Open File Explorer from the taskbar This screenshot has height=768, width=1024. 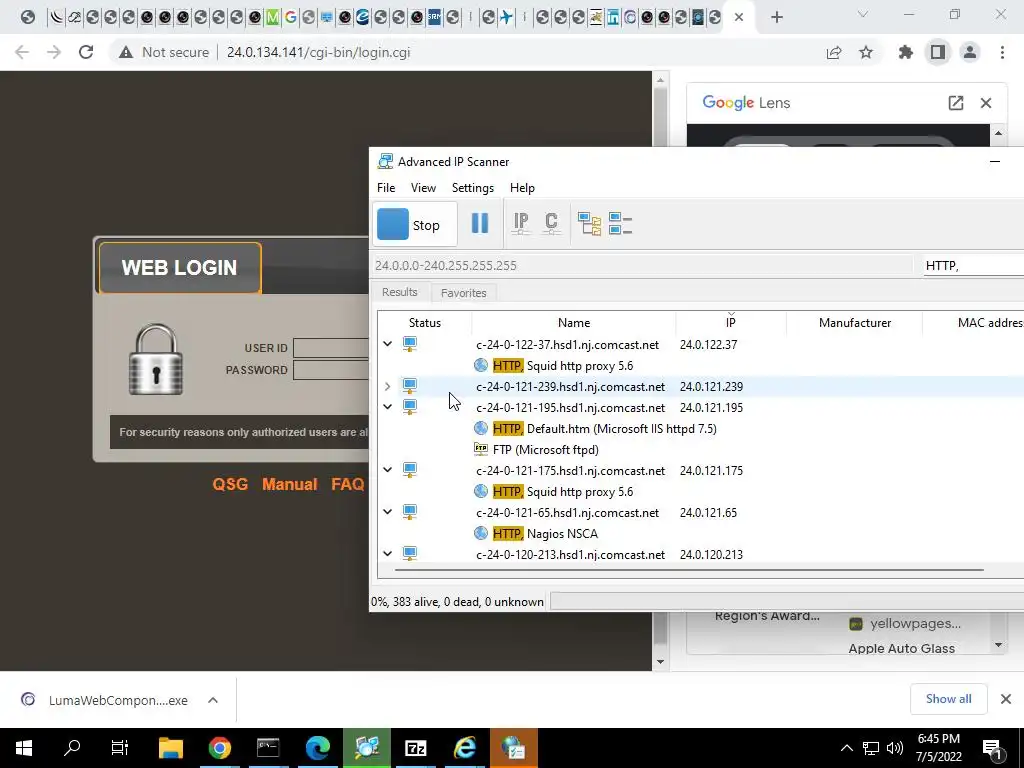coord(170,748)
